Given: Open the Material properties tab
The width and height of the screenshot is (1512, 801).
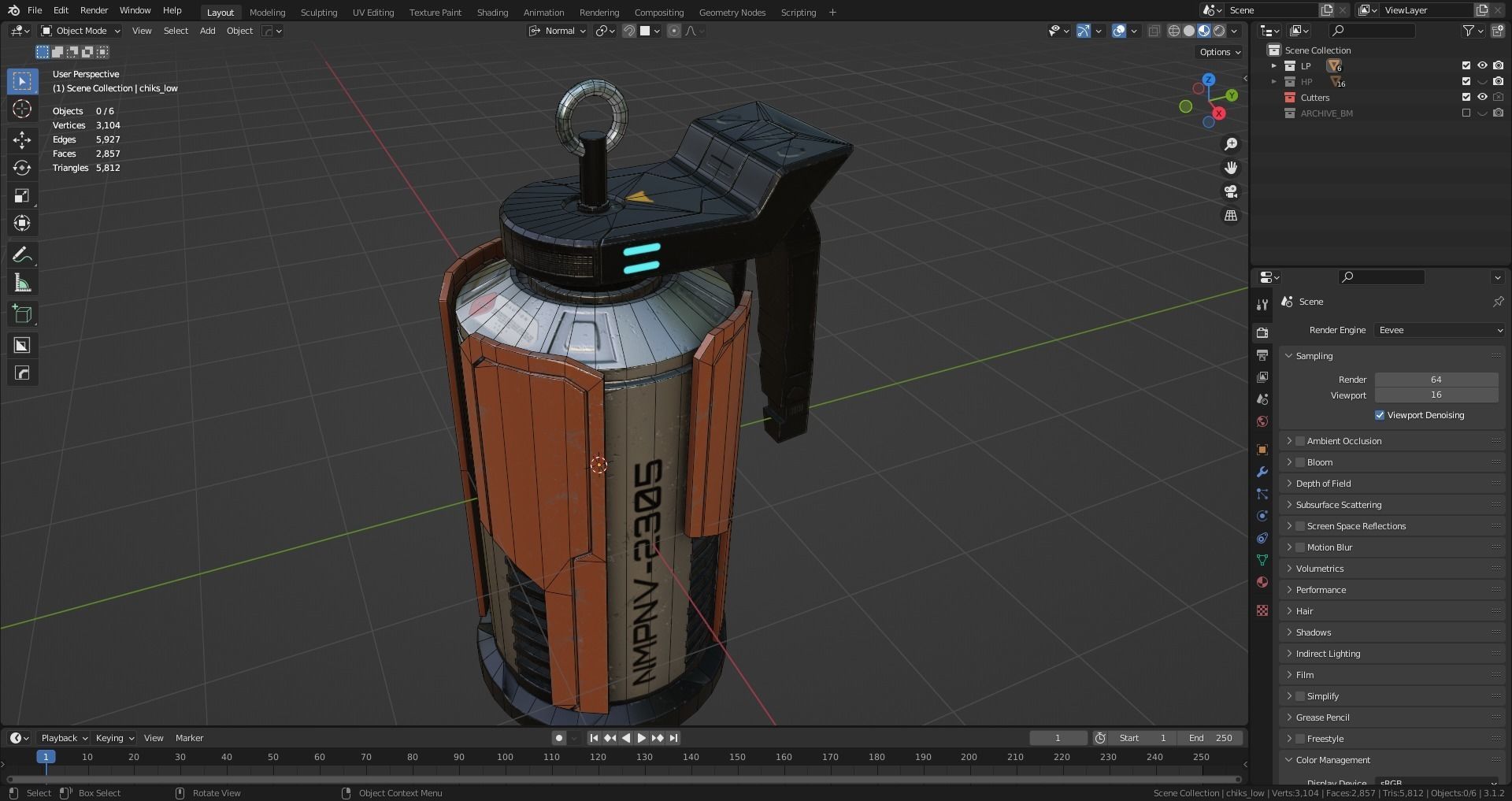Looking at the screenshot, I should tap(1262, 582).
